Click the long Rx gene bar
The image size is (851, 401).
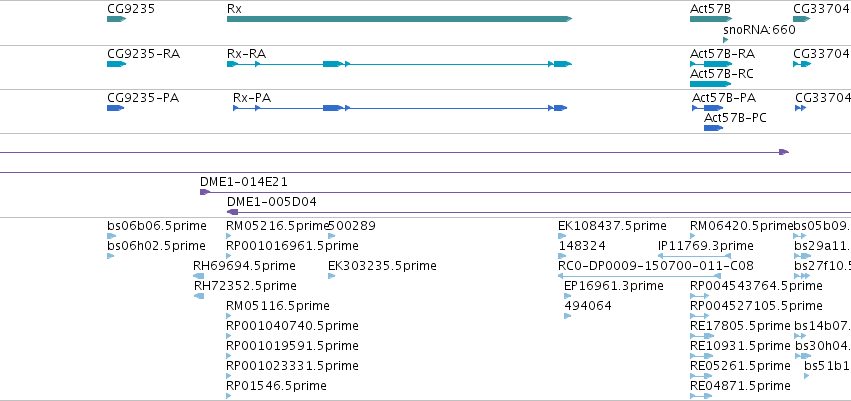(x=399, y=19)
